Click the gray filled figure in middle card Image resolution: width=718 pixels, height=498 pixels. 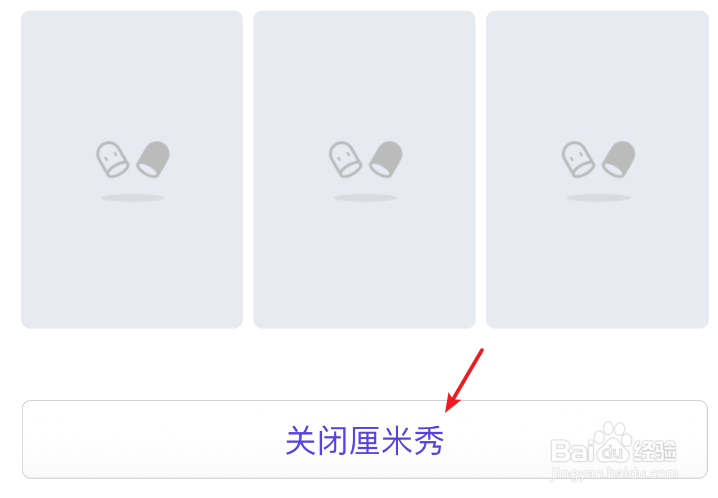(x=386, y=159)
